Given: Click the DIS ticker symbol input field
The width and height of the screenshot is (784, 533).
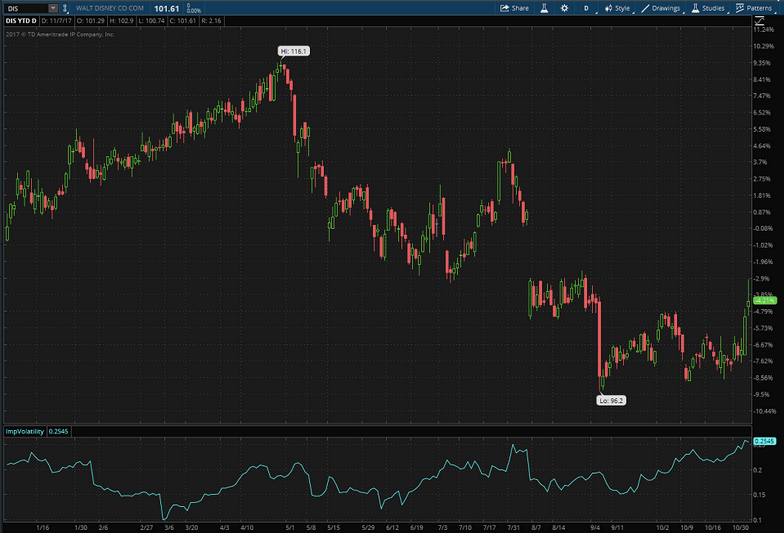Looking at the screenshot, I should pos(26,8).
